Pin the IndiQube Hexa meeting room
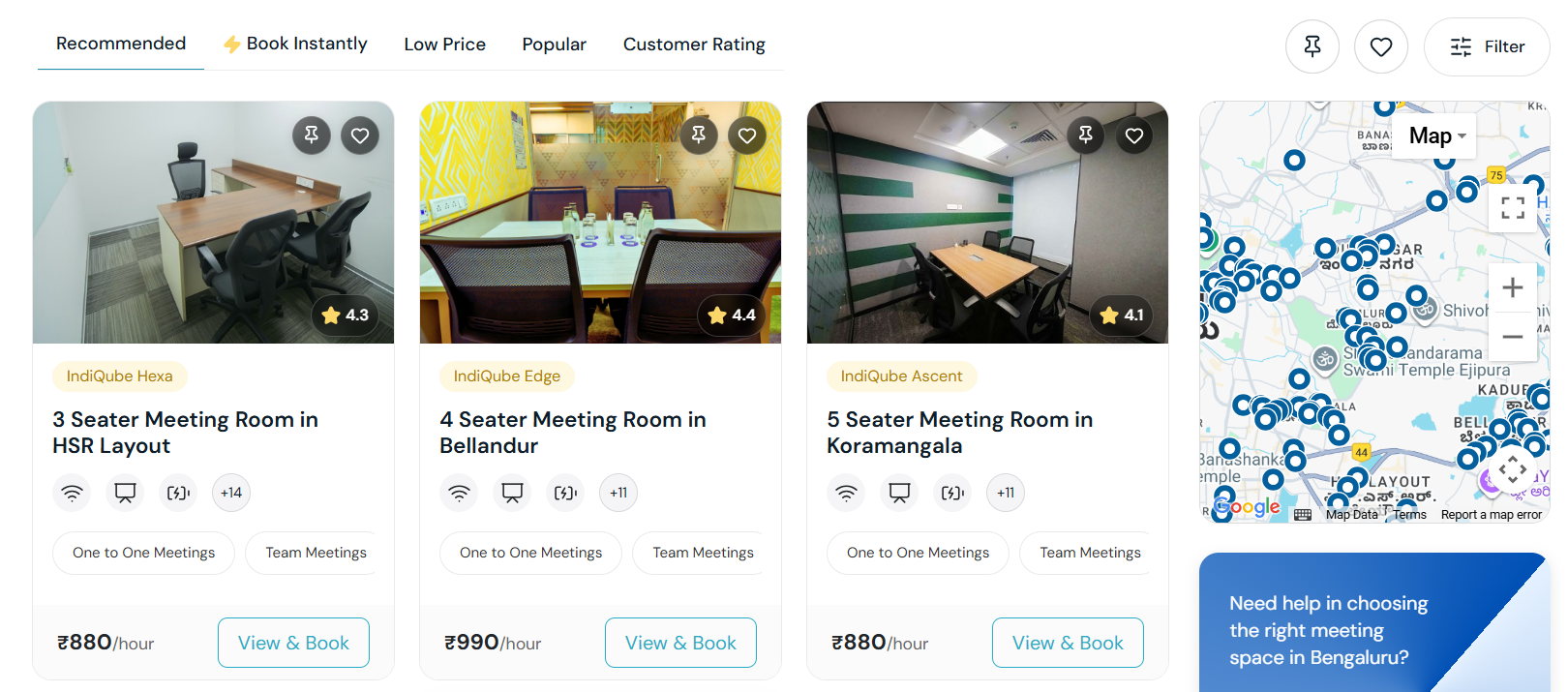 click(x=312, y=135)
